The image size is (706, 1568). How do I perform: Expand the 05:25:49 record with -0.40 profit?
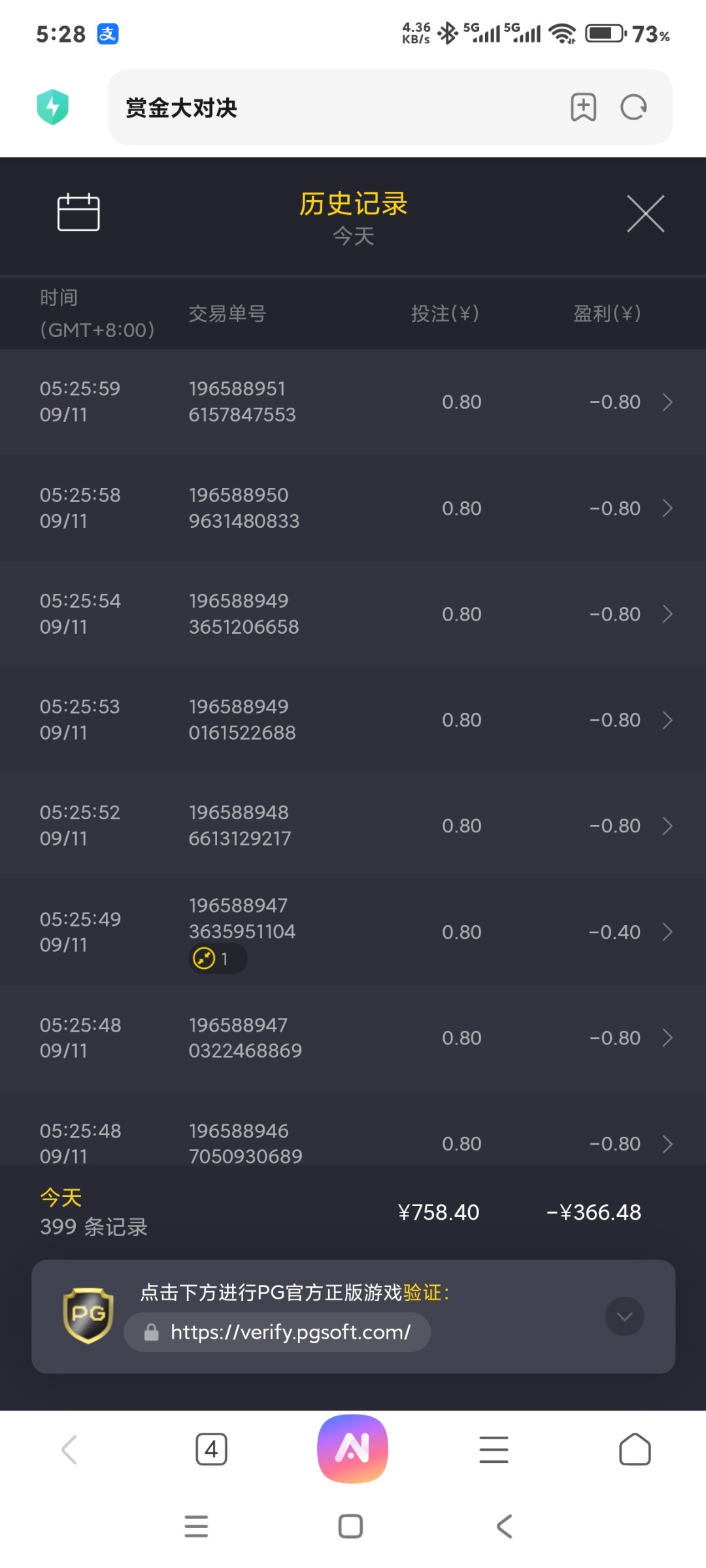(x=667, y=932)
